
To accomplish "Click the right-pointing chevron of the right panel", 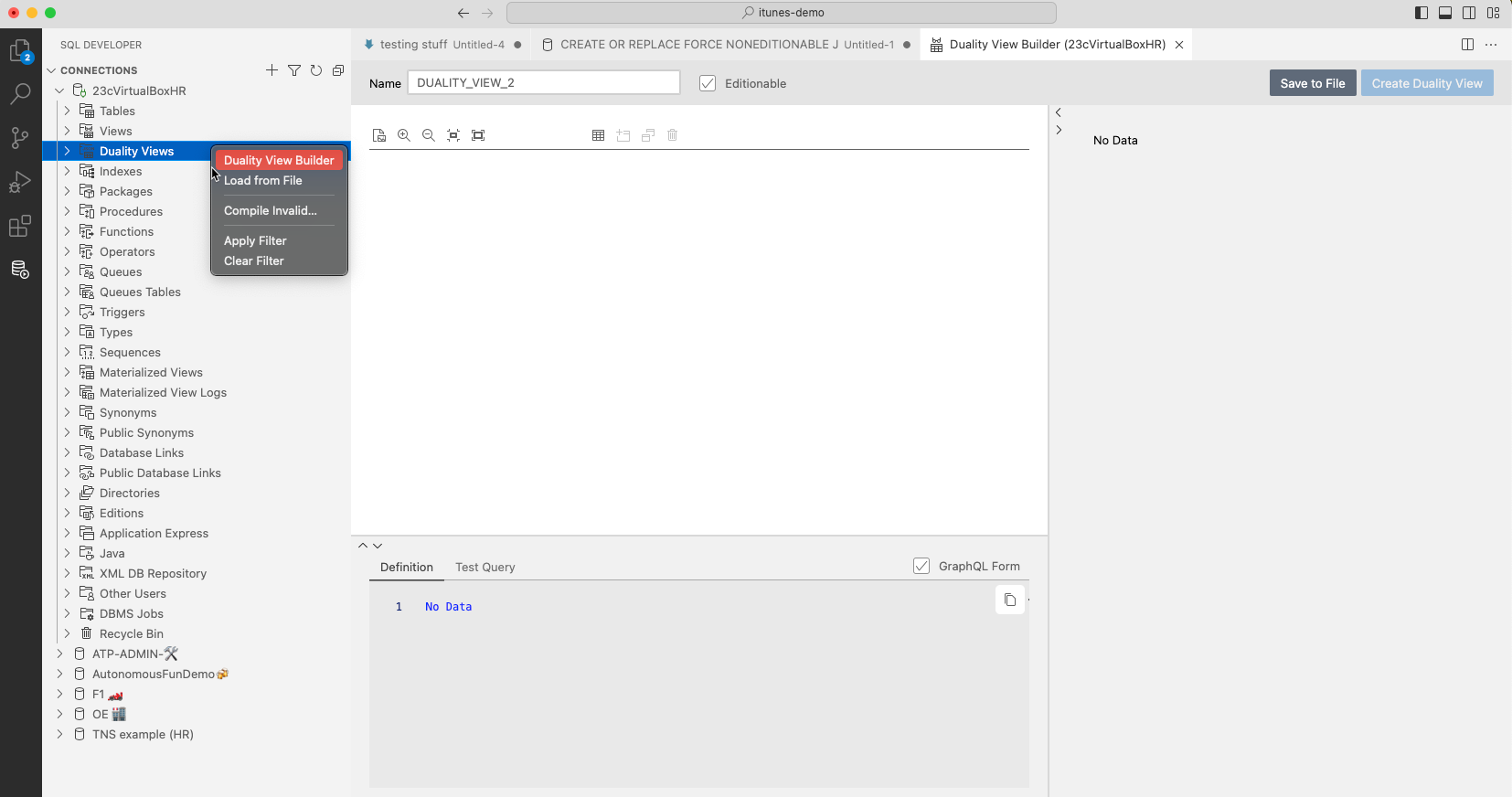I will [1059, 130].
